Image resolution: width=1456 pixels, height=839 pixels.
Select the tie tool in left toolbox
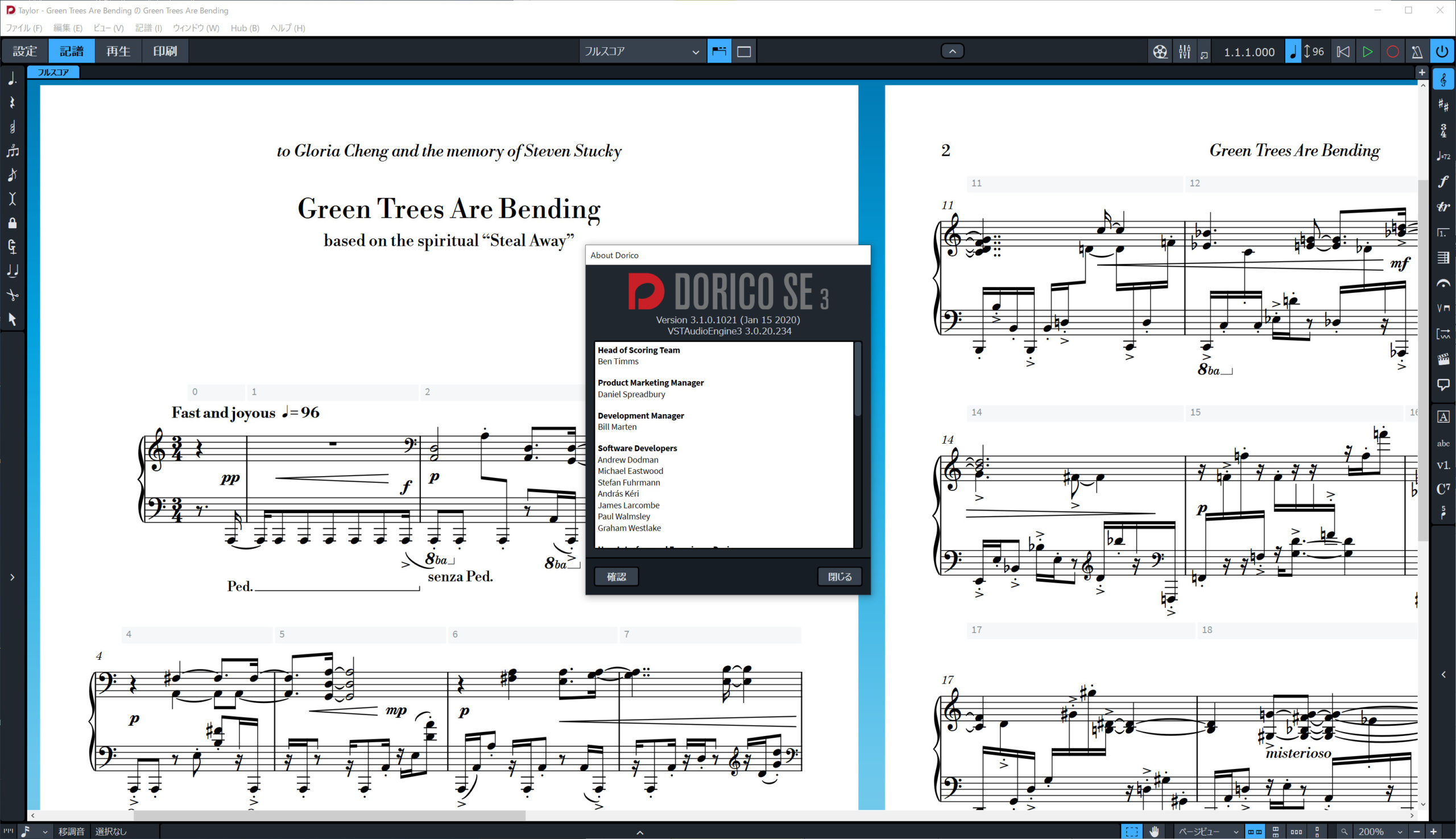tap(12, 271)
